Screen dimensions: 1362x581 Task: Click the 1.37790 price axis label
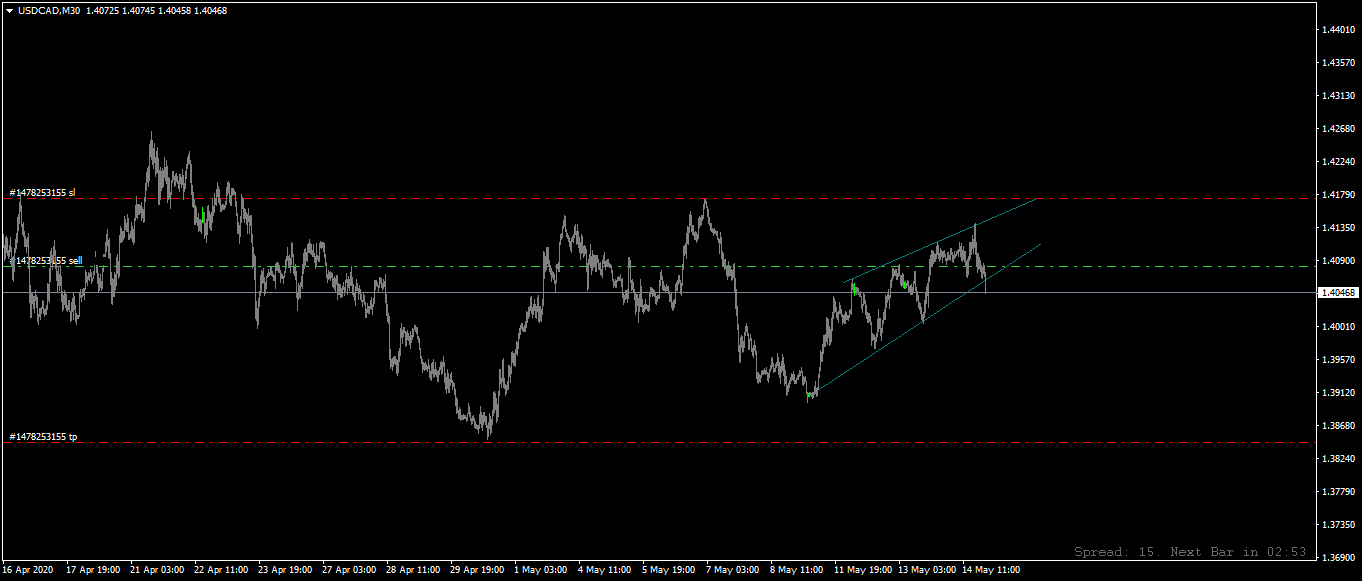(1338, 492)
